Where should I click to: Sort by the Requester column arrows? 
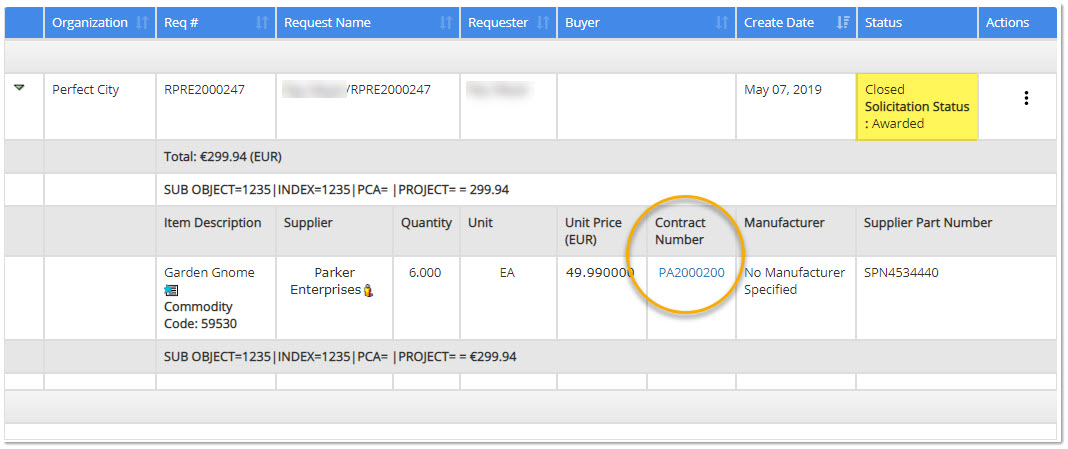coord(543,22)
